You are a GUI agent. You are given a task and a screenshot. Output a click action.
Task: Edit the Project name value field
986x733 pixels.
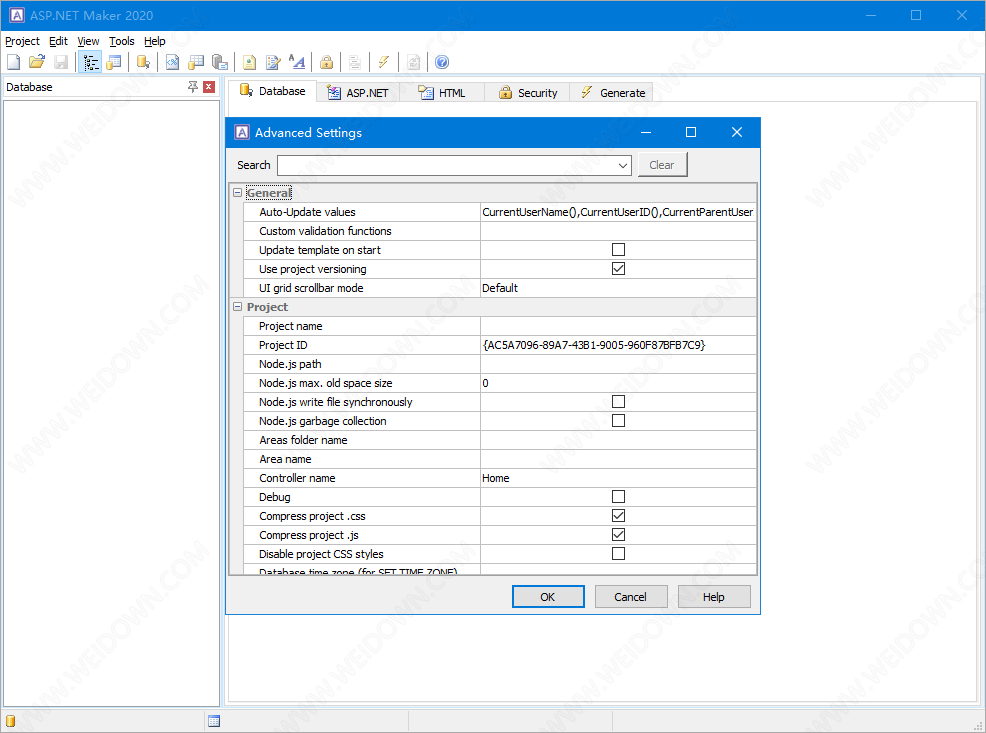pos(618,326)
